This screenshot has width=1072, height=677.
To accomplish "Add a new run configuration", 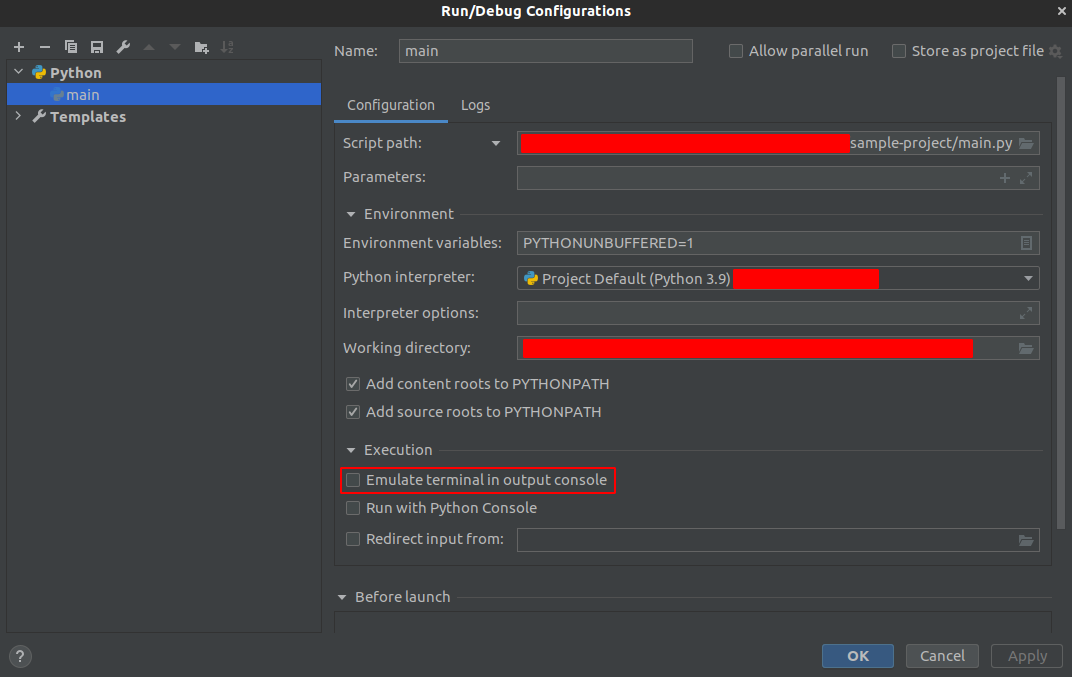I will click(18, 46).
